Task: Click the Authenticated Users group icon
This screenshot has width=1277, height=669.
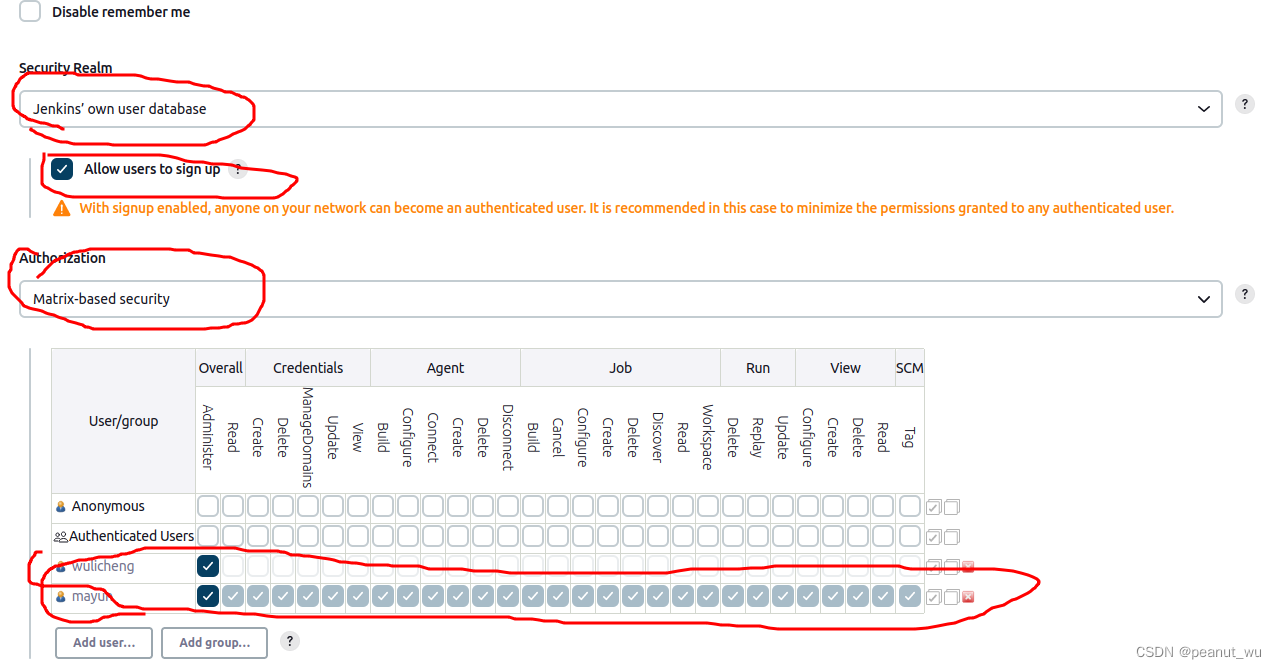Action: 61,537
